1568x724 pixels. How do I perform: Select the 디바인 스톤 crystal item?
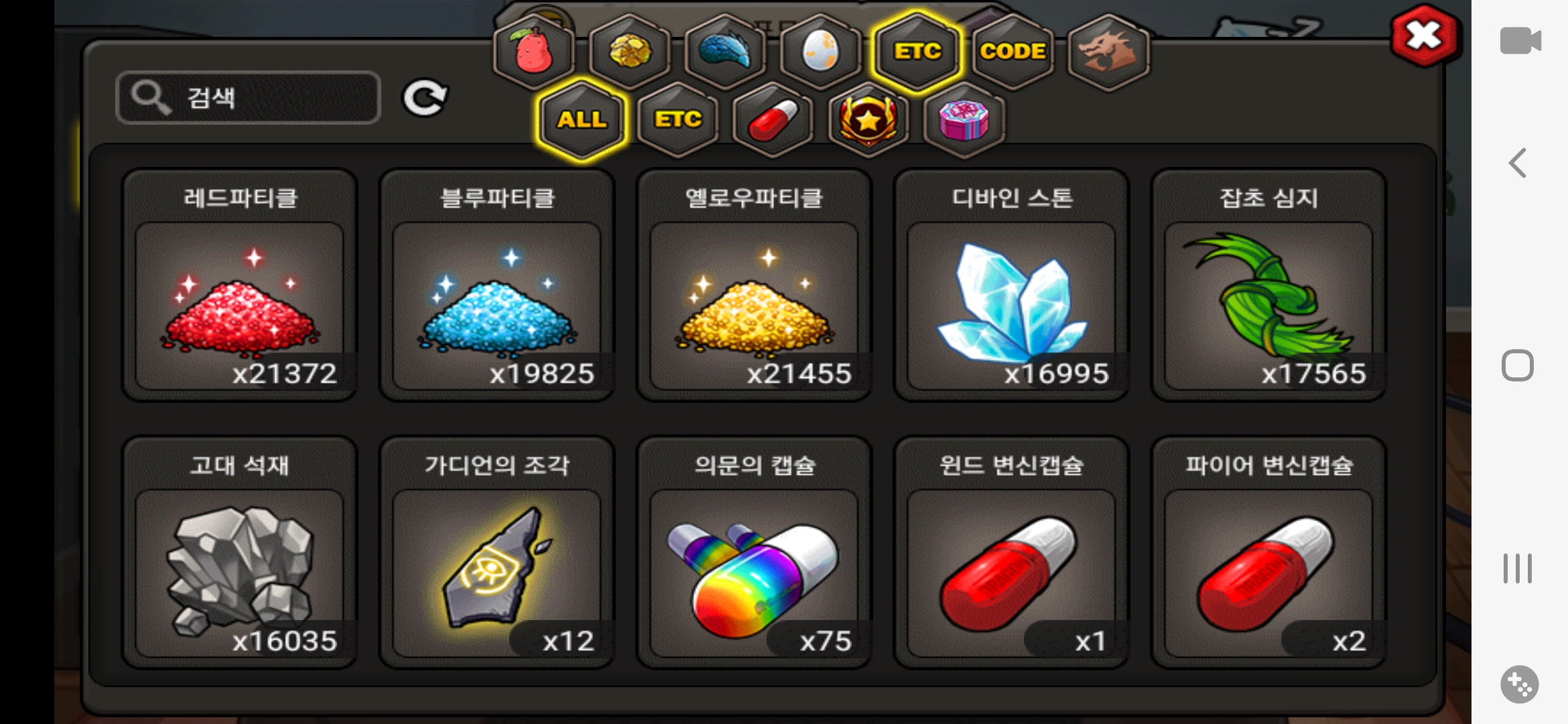coord(1012,285)
